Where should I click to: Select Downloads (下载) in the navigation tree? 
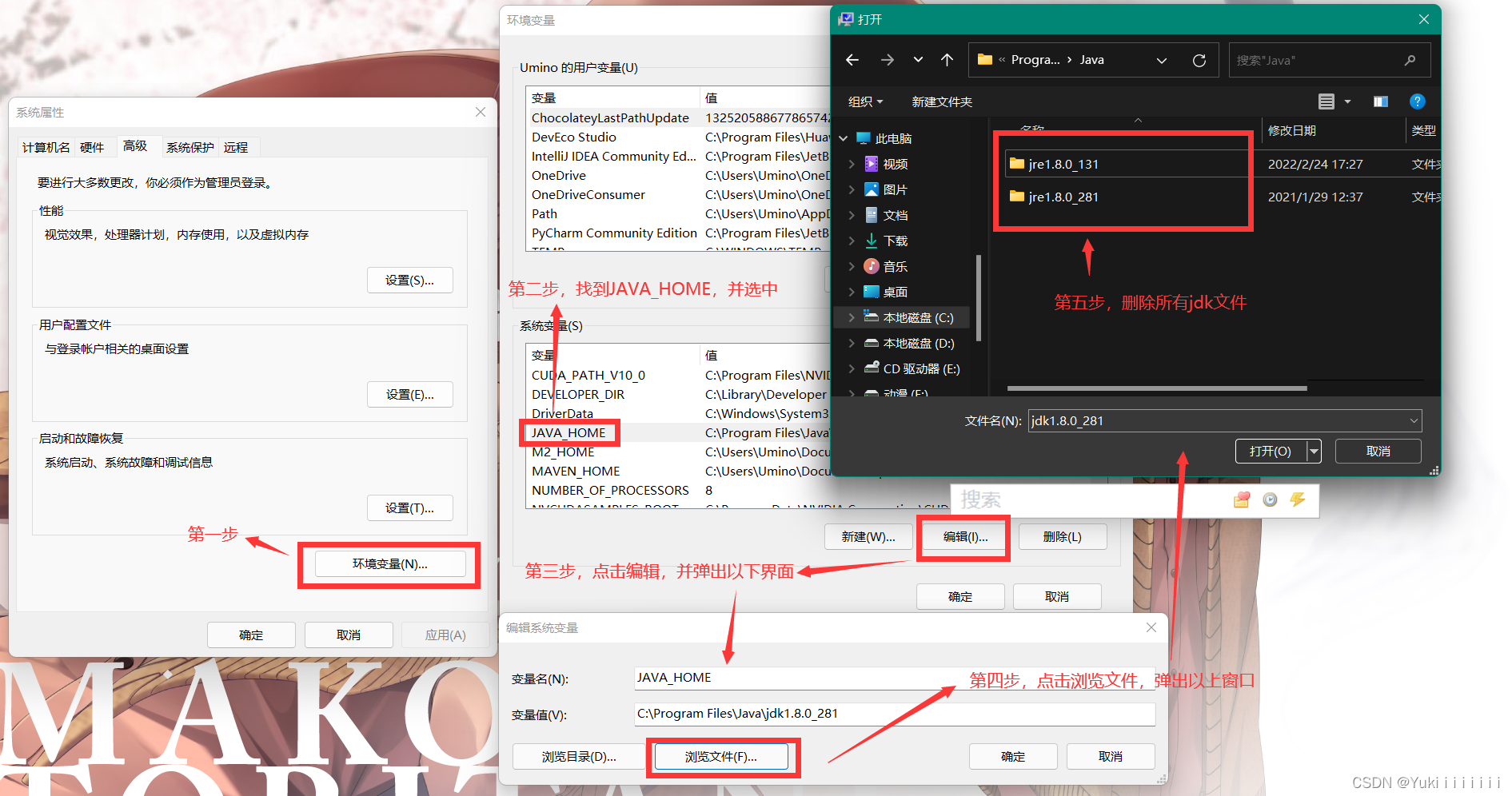point(895,241)
